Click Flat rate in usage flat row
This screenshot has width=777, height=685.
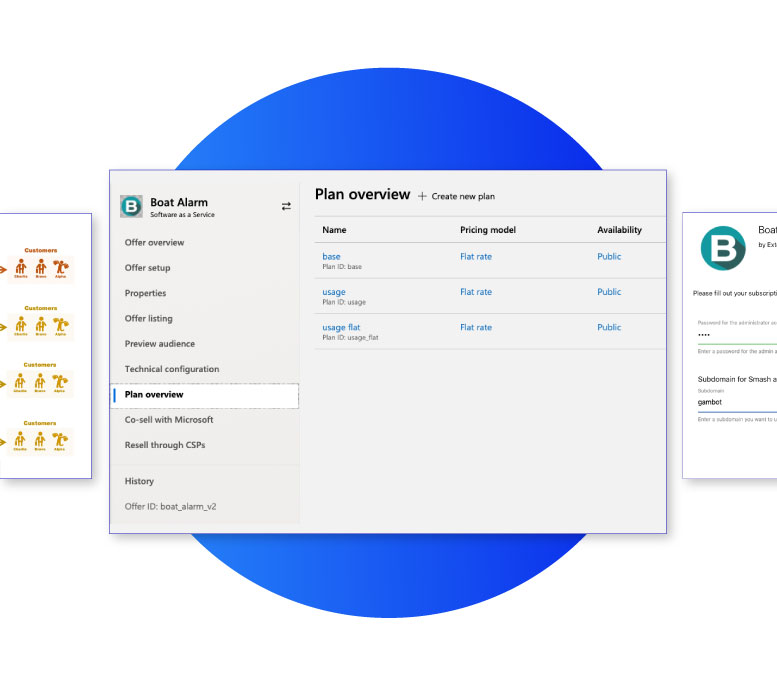coord(476,327)
